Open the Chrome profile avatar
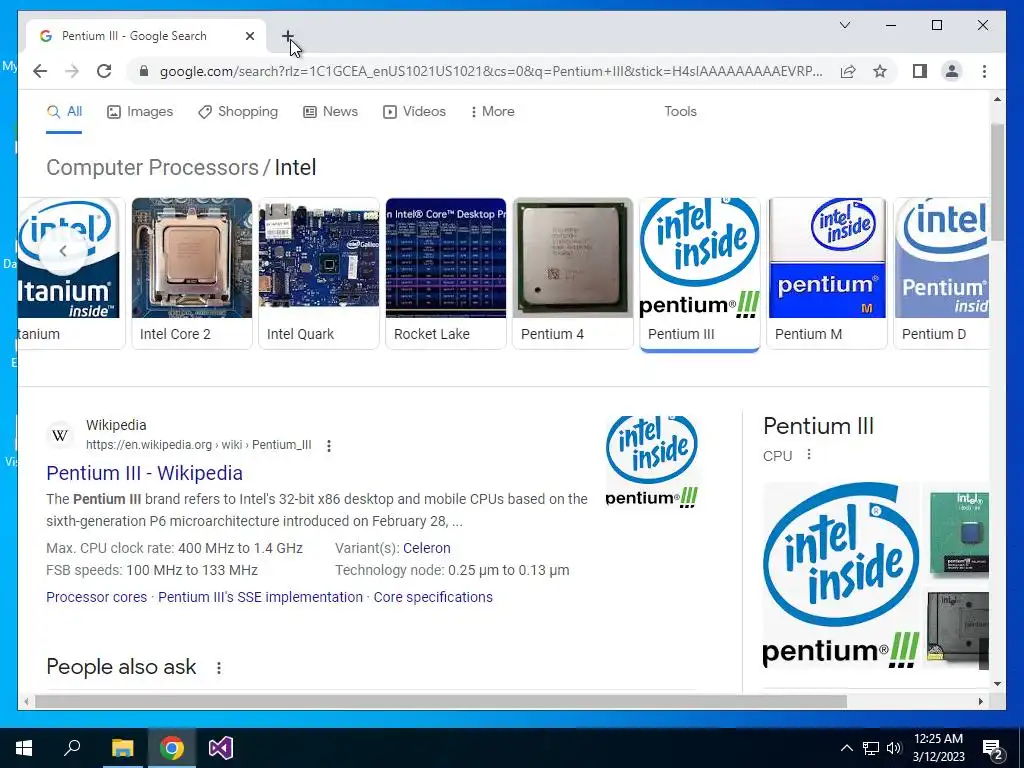1024x768 pixels. click(952, 71)
